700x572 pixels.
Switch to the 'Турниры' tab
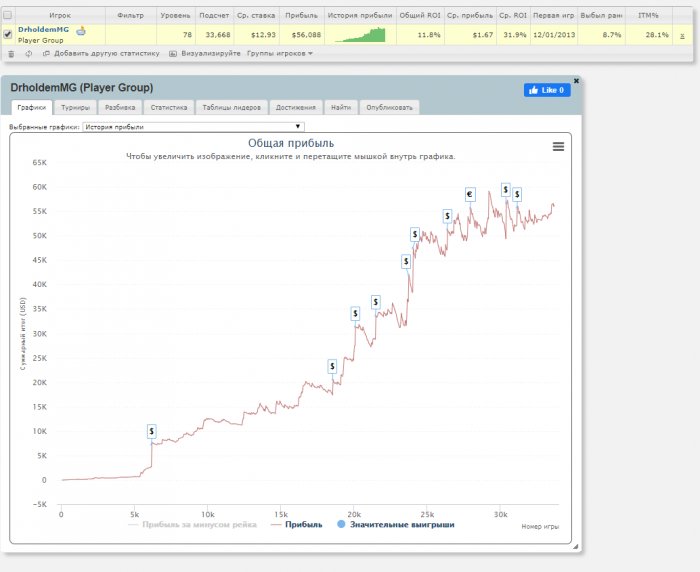[x=74, y=107]
